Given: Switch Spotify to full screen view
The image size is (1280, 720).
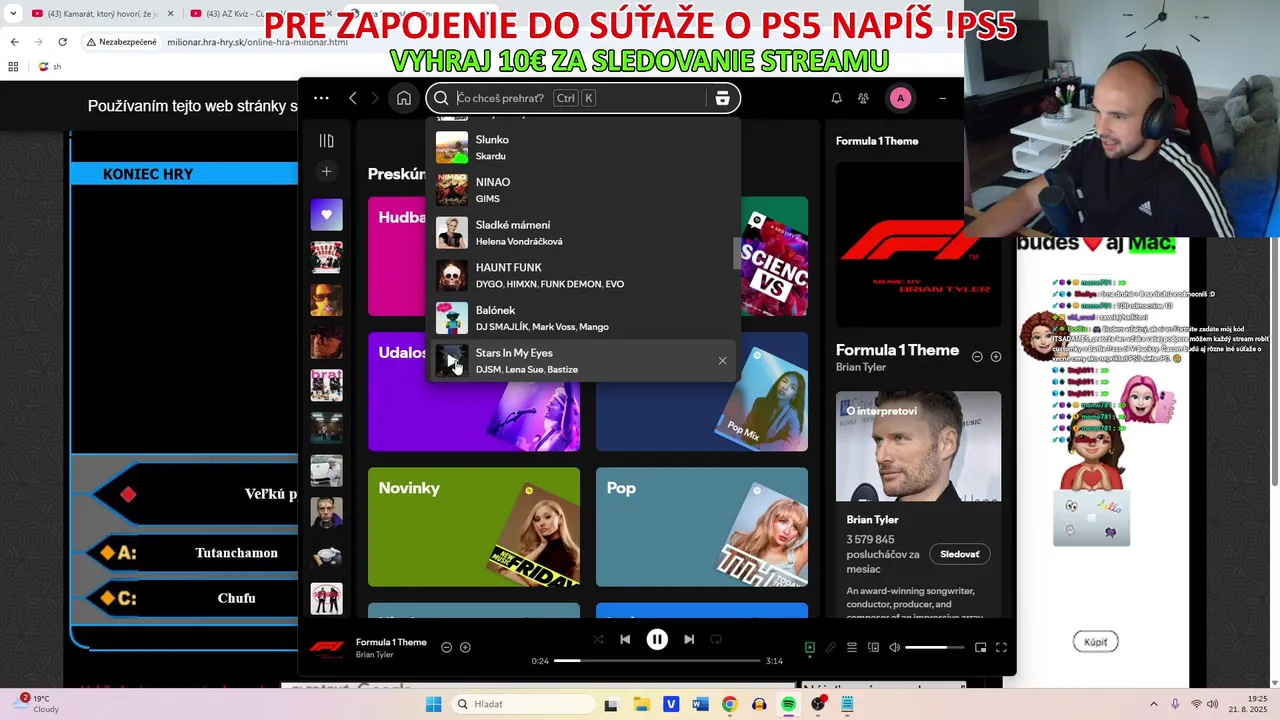Looking at the screenshot, I should point(1001,648).
